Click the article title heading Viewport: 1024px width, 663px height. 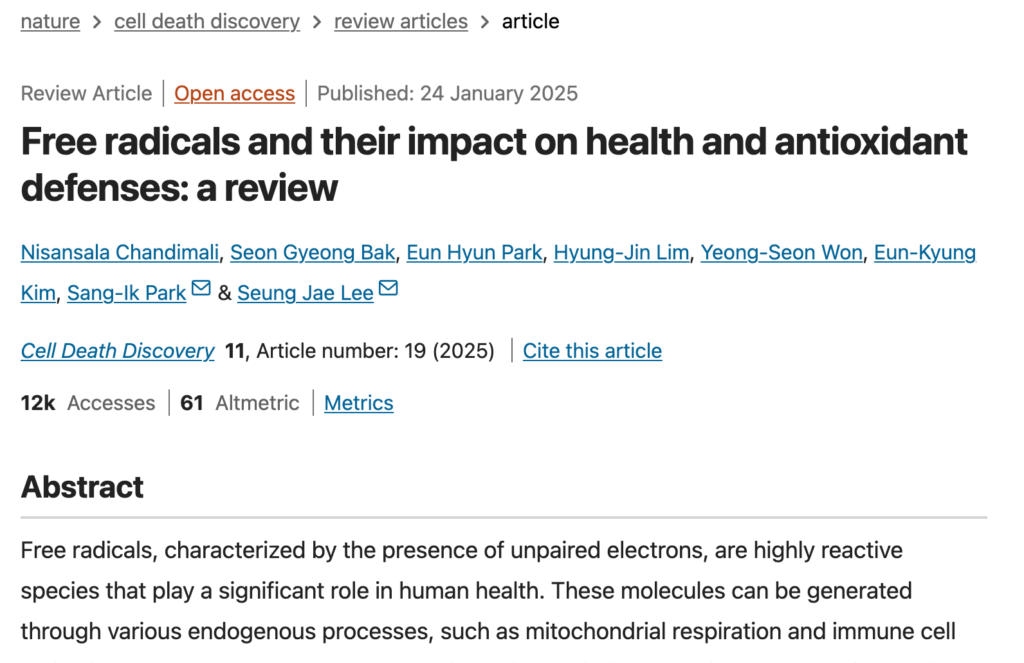(494, 164)
